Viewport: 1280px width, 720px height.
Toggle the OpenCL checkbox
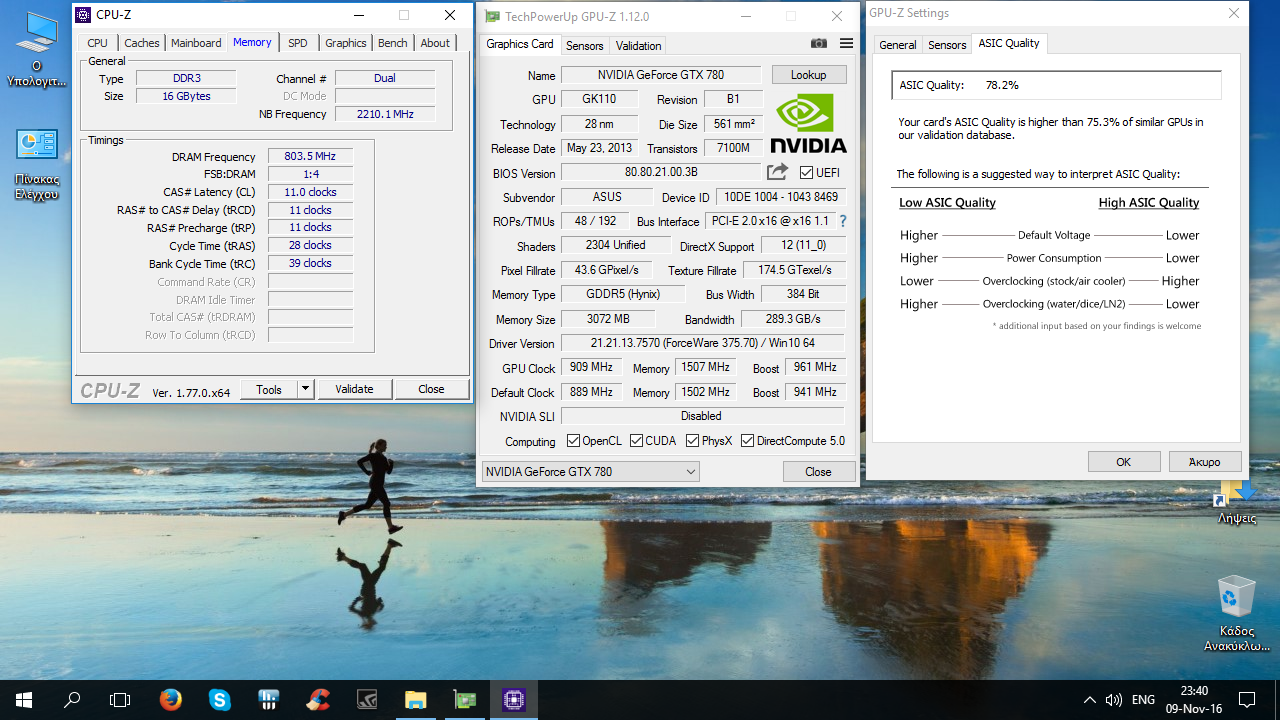(x=573, y=441)
